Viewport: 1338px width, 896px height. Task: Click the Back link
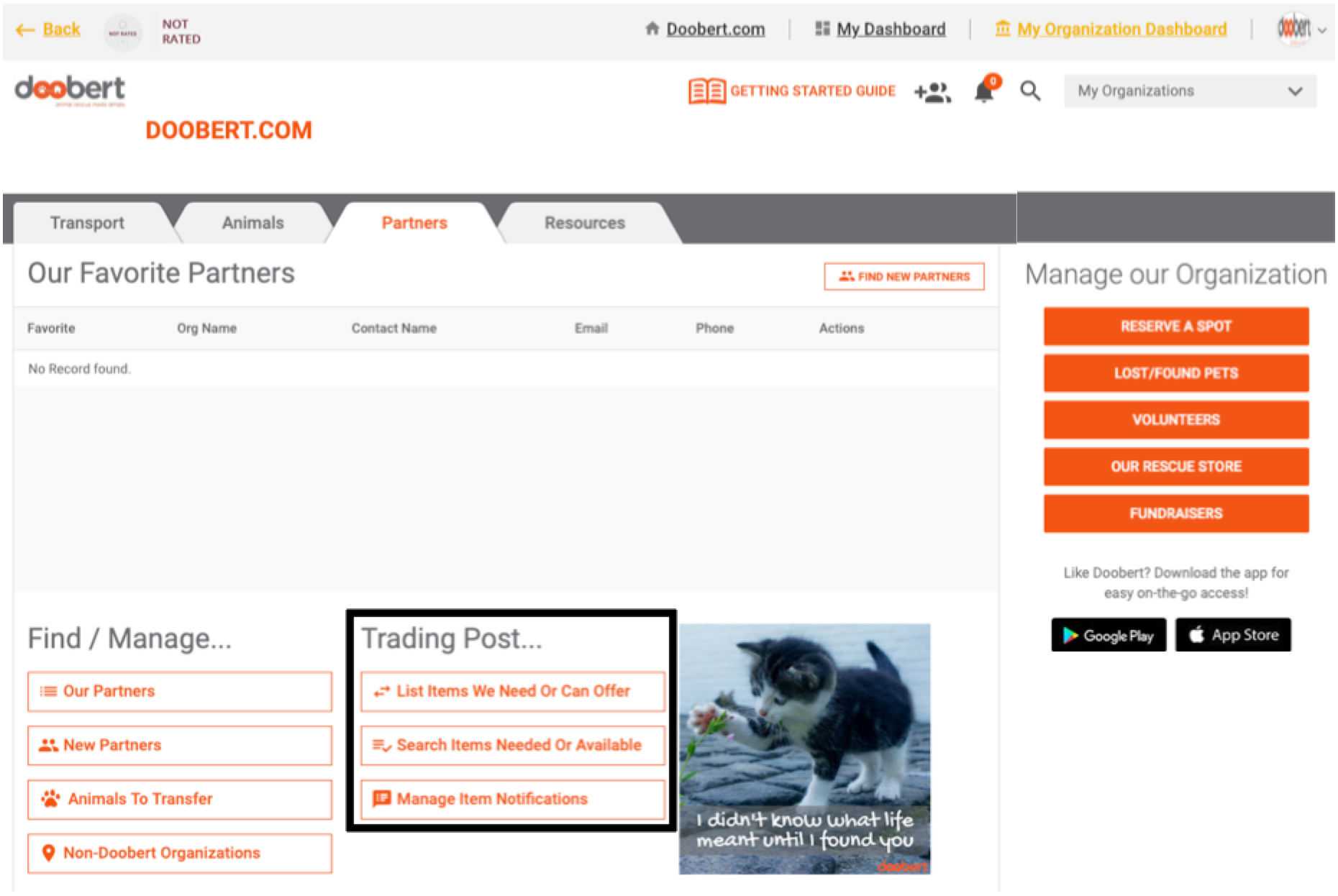point(61,29)
